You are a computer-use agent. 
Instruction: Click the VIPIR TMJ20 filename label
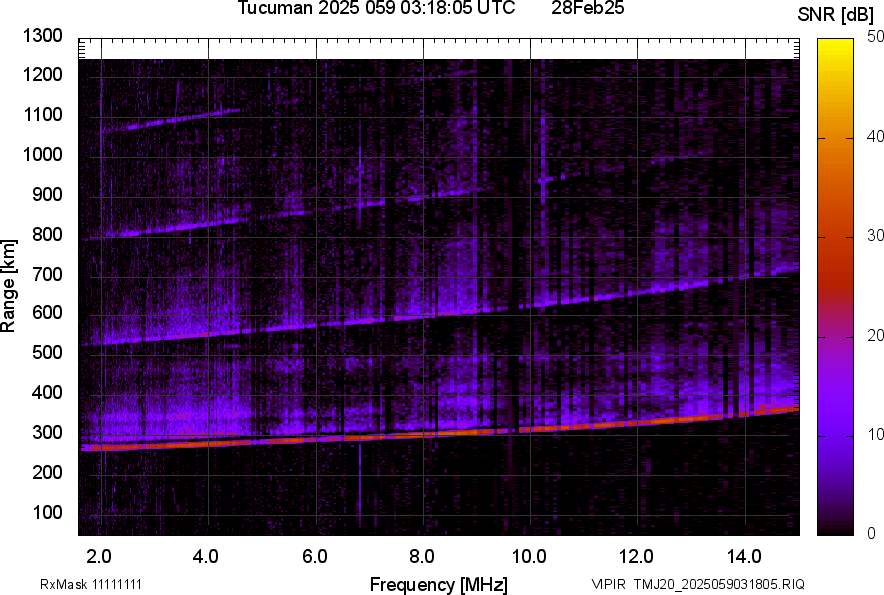pos(697,584)
